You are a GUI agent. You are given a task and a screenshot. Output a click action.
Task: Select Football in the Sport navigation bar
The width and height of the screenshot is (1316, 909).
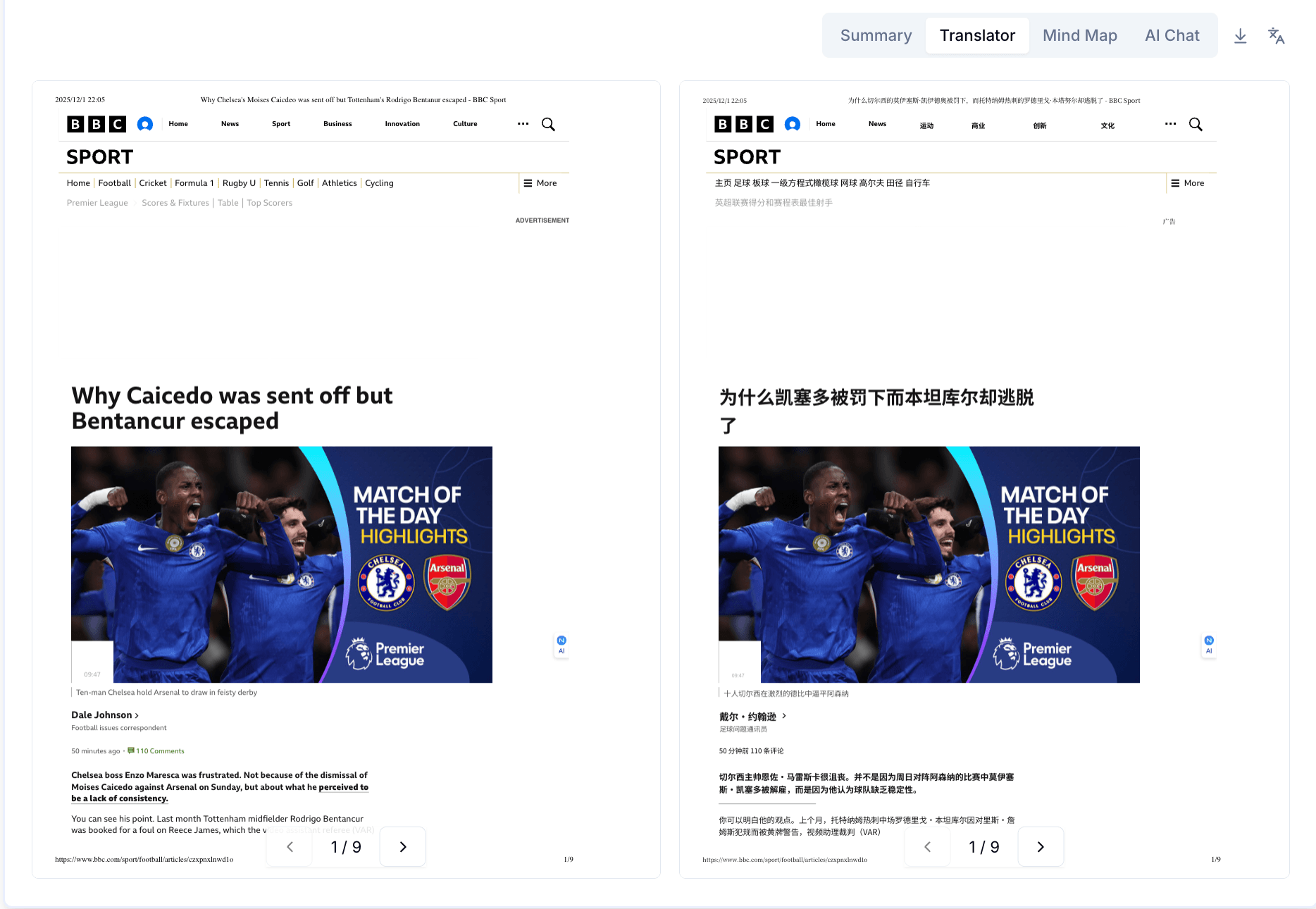click(x=114, y=183)
